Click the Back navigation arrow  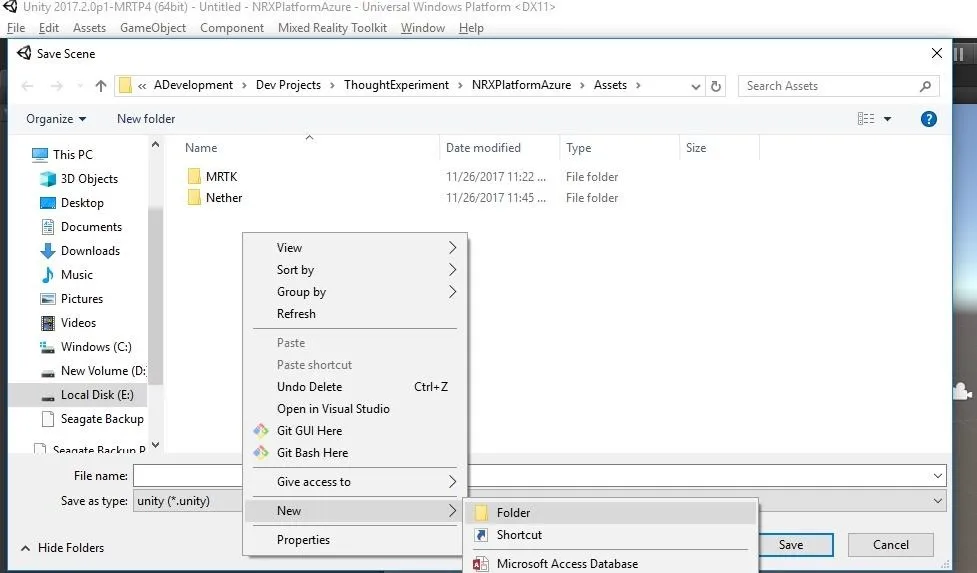27,86
